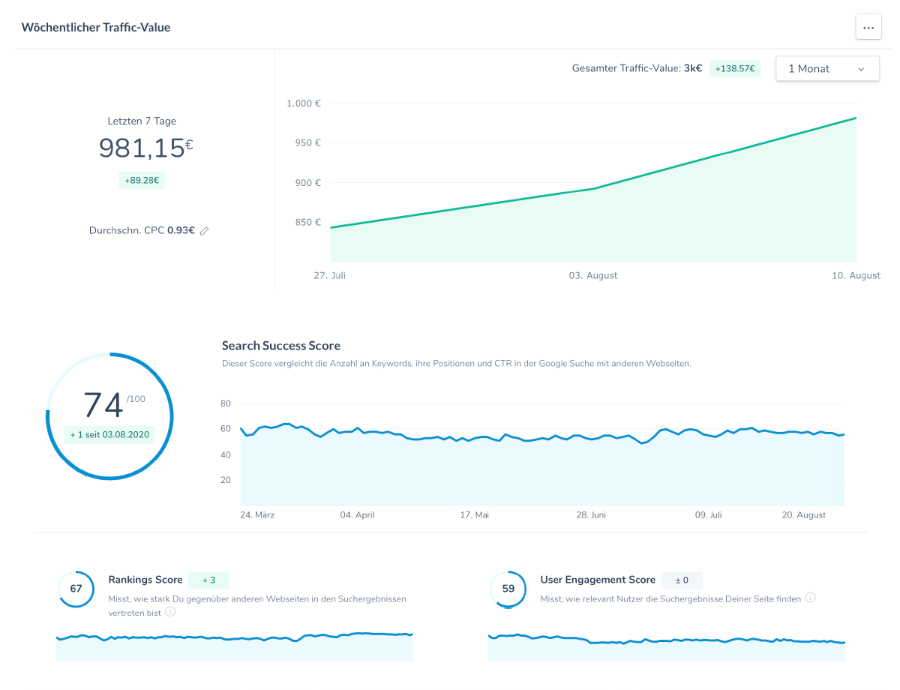Click the 74/100 Search Success Score circle
The height and width of the screenshot is (690, 900).
pos(110,416)
